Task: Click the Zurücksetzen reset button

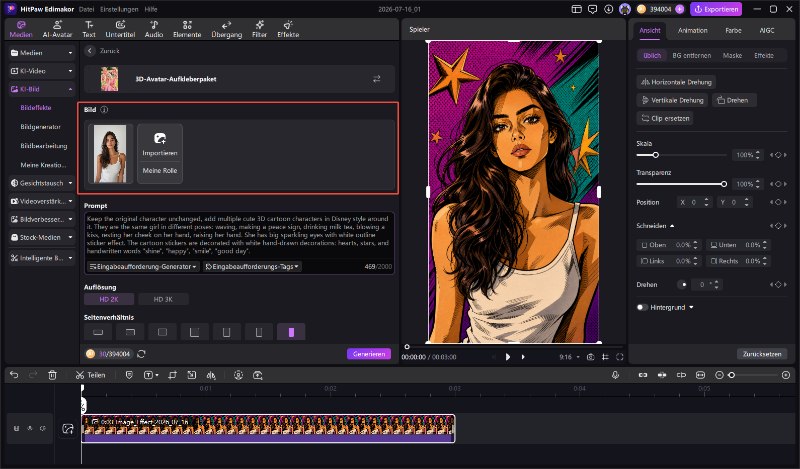Action: 762,354
